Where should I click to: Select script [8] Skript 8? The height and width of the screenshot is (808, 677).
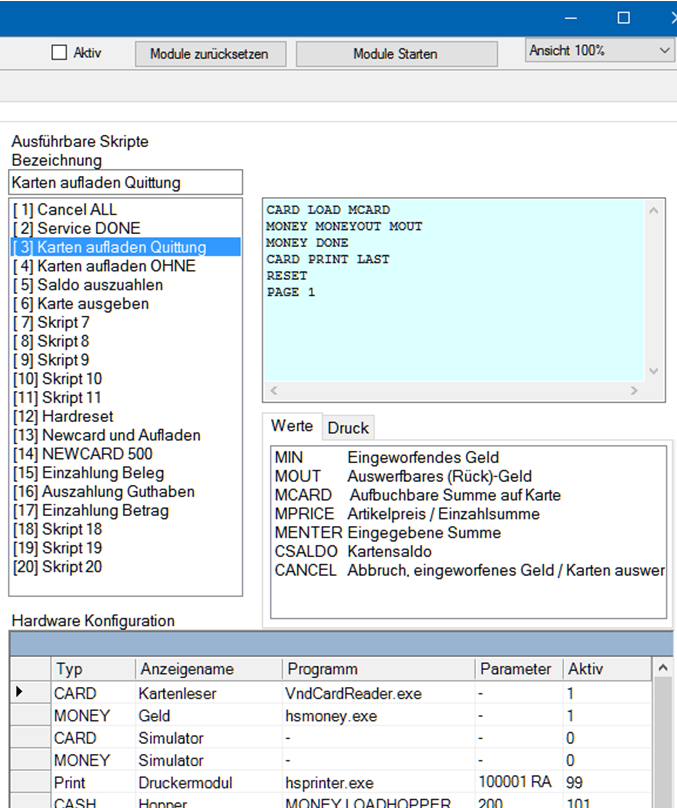click(x=126, y=341)
